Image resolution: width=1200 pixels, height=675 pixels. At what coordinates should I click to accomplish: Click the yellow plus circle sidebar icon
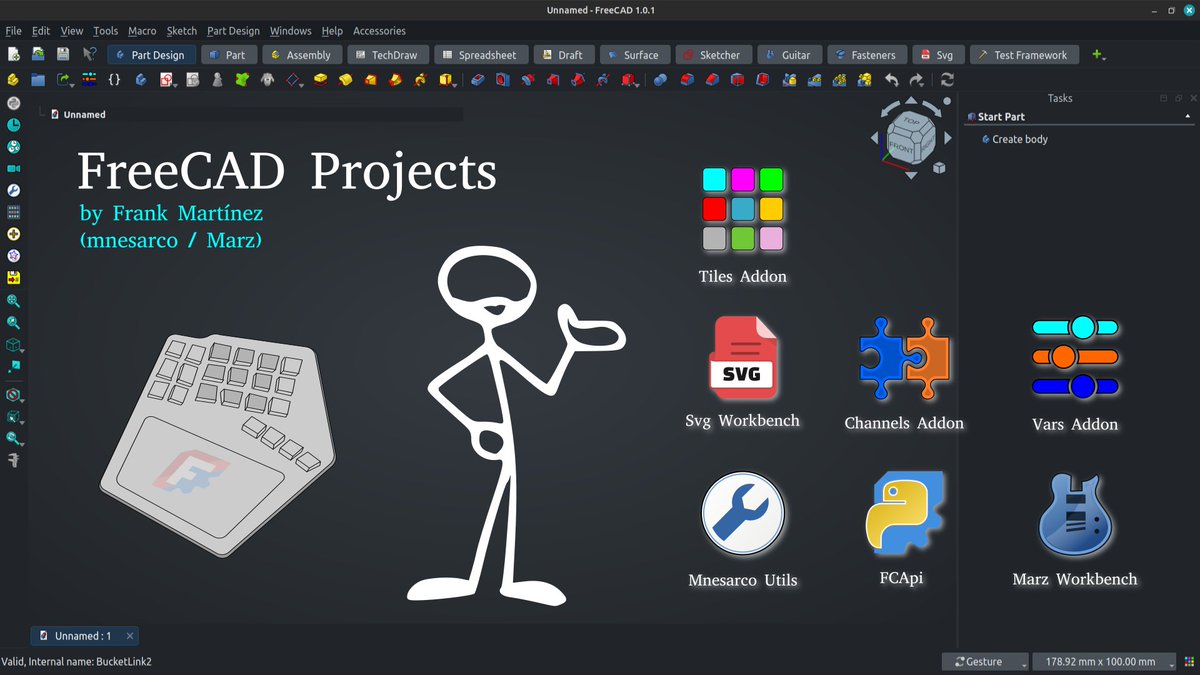(14, 234)
